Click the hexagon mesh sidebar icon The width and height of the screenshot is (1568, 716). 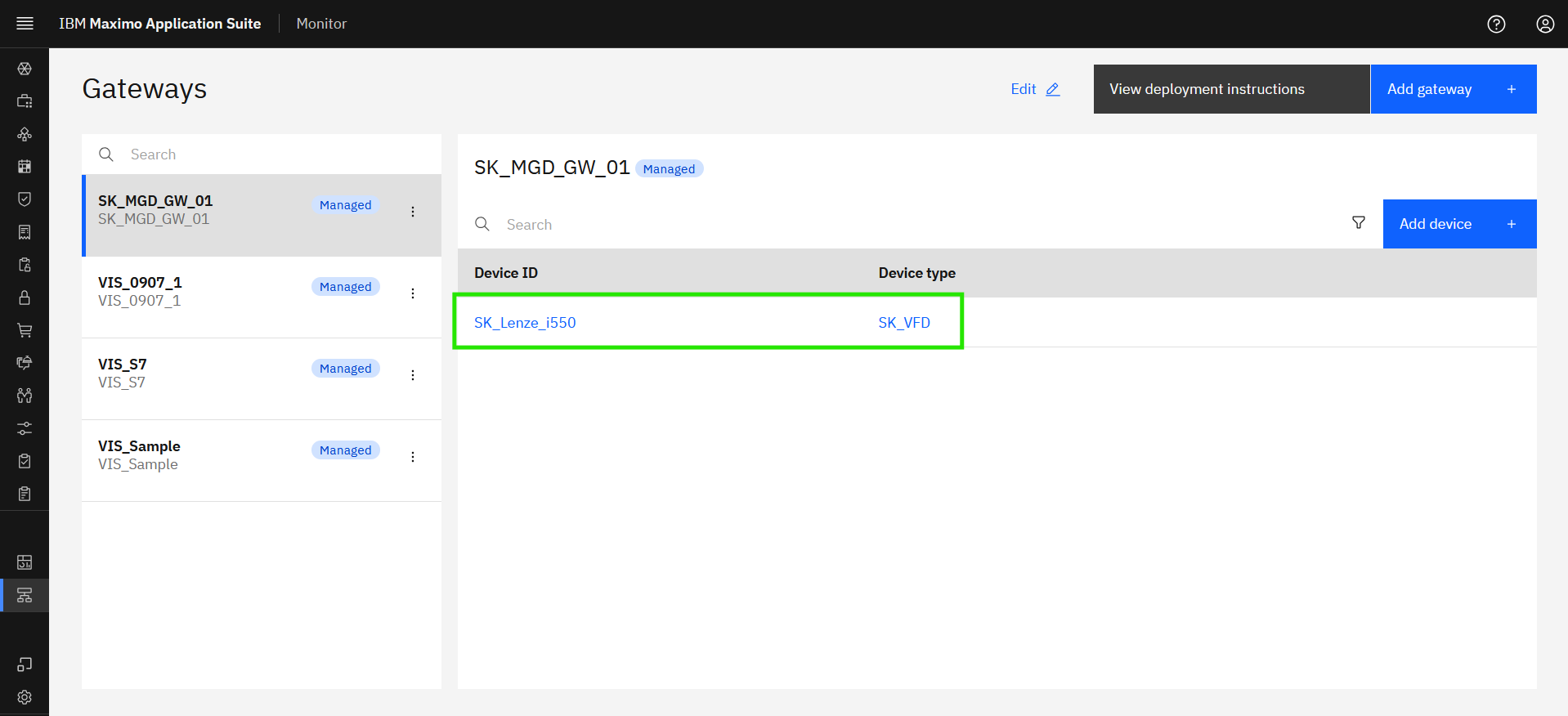pos(25,69)
